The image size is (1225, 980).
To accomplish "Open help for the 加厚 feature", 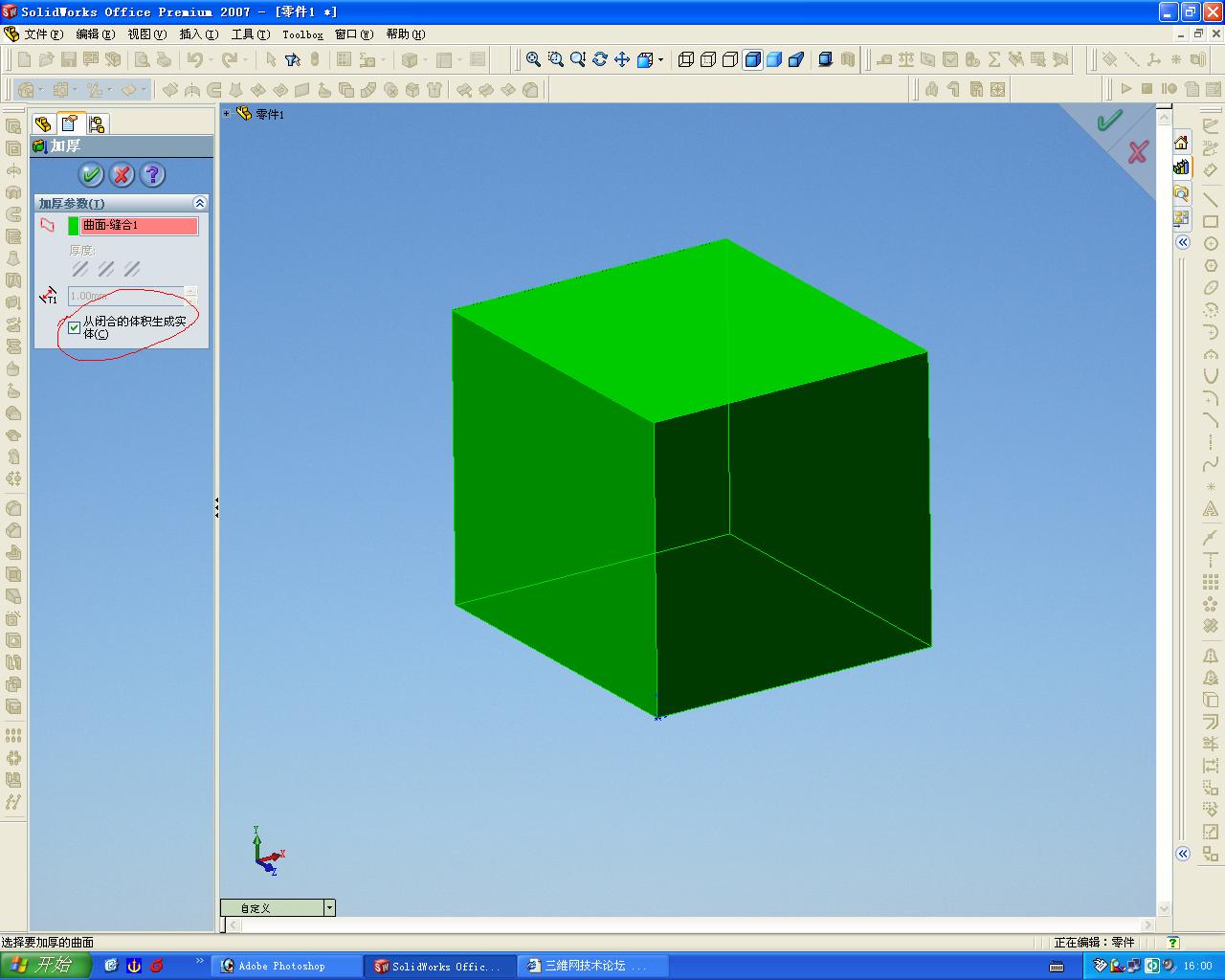I will click(152, 175).
